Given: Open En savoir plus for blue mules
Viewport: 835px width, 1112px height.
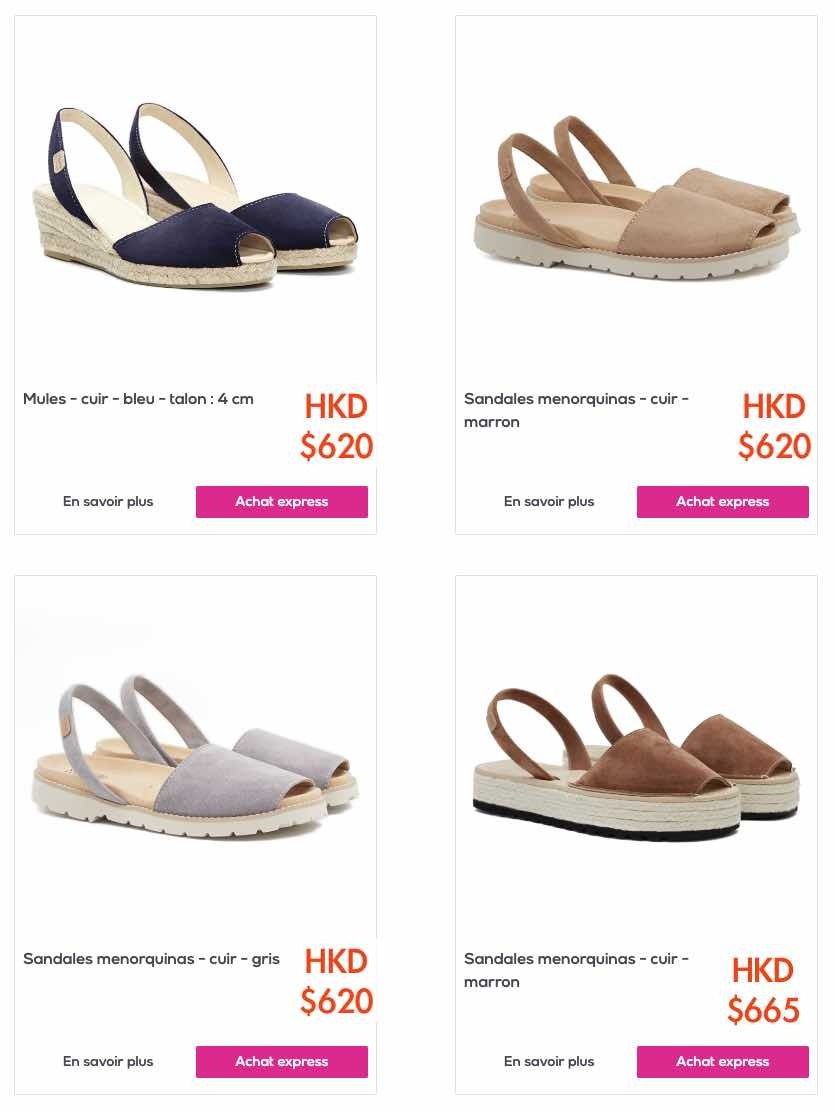Looking at the screenshot, I should pyautogui.click(x=108, y=501).
